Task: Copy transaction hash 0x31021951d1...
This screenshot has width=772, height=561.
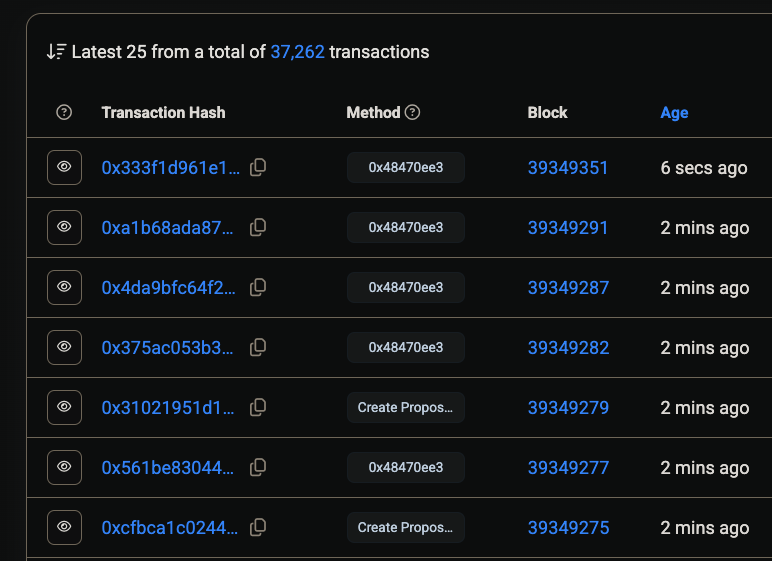Action: 258,407
